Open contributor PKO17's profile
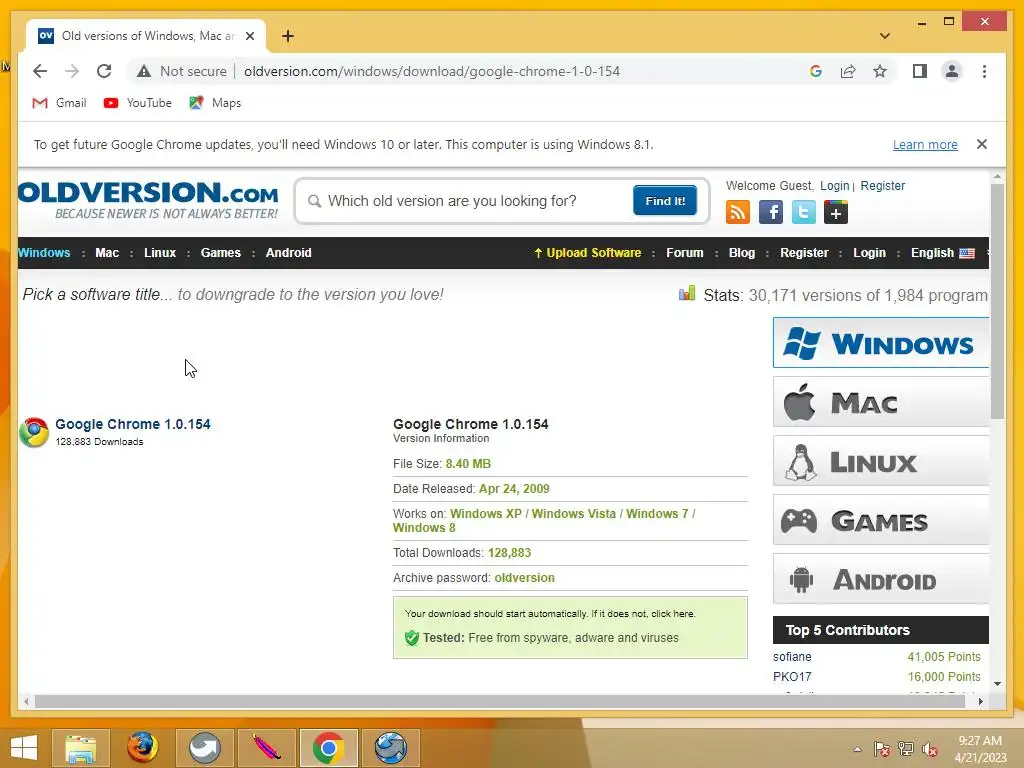Screen dimensions: 1024x768 [x=792, y=677]
